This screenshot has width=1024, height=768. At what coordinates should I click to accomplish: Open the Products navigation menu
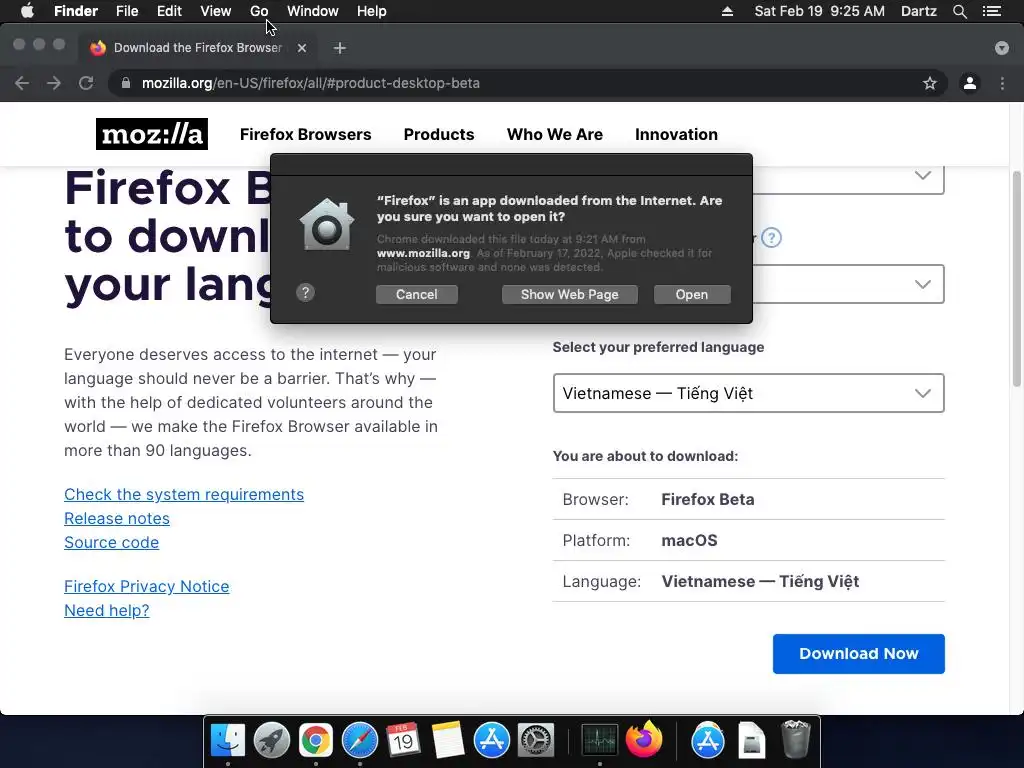(439, 135)
